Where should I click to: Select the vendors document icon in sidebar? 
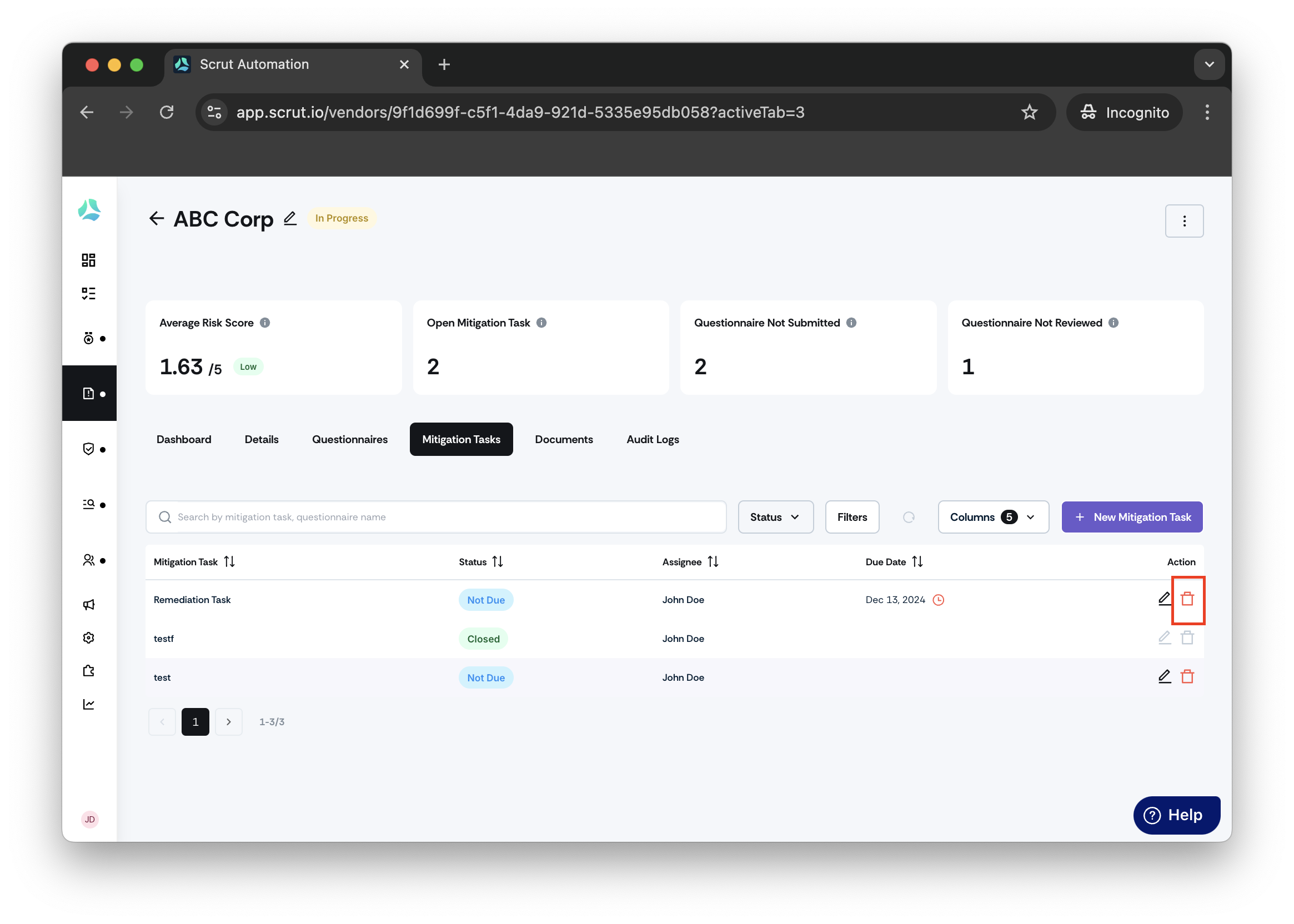tap(88, 394)
